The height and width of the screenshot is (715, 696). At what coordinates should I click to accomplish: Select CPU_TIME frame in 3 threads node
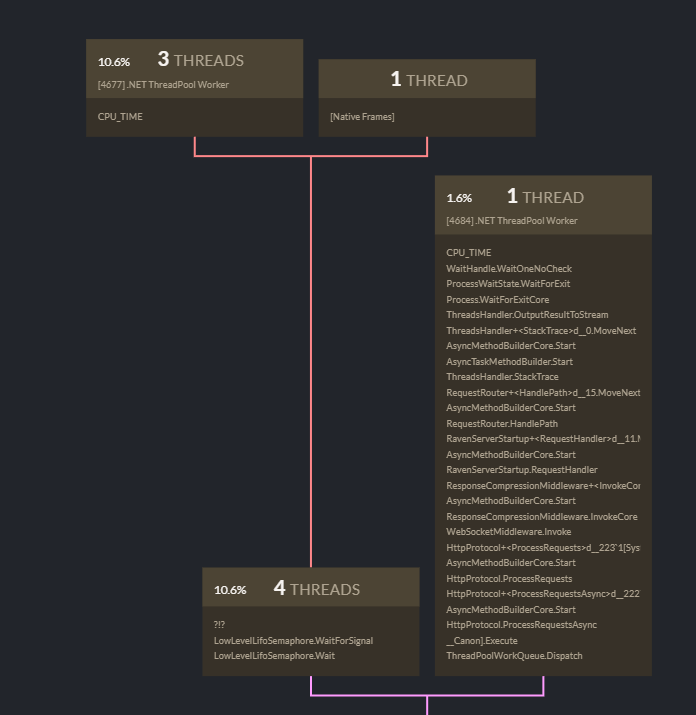(x=120, y=117)
